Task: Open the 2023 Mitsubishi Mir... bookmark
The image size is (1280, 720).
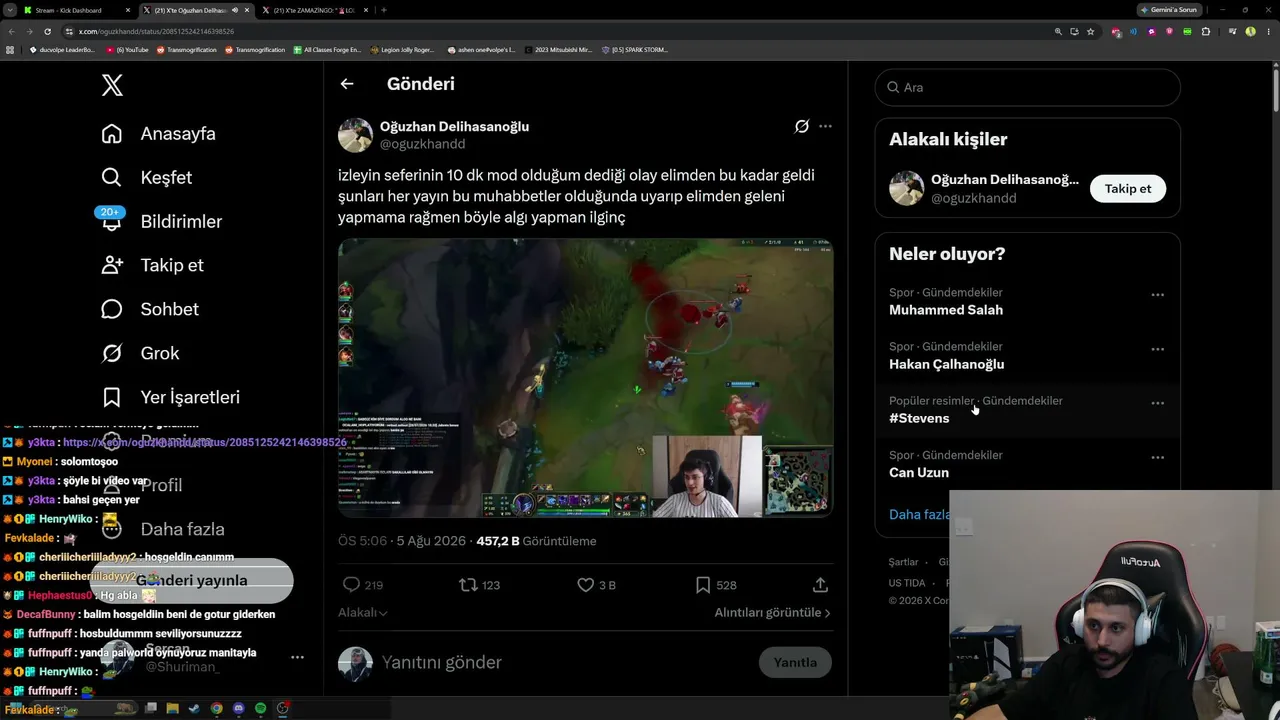Action: click(557, 49)
